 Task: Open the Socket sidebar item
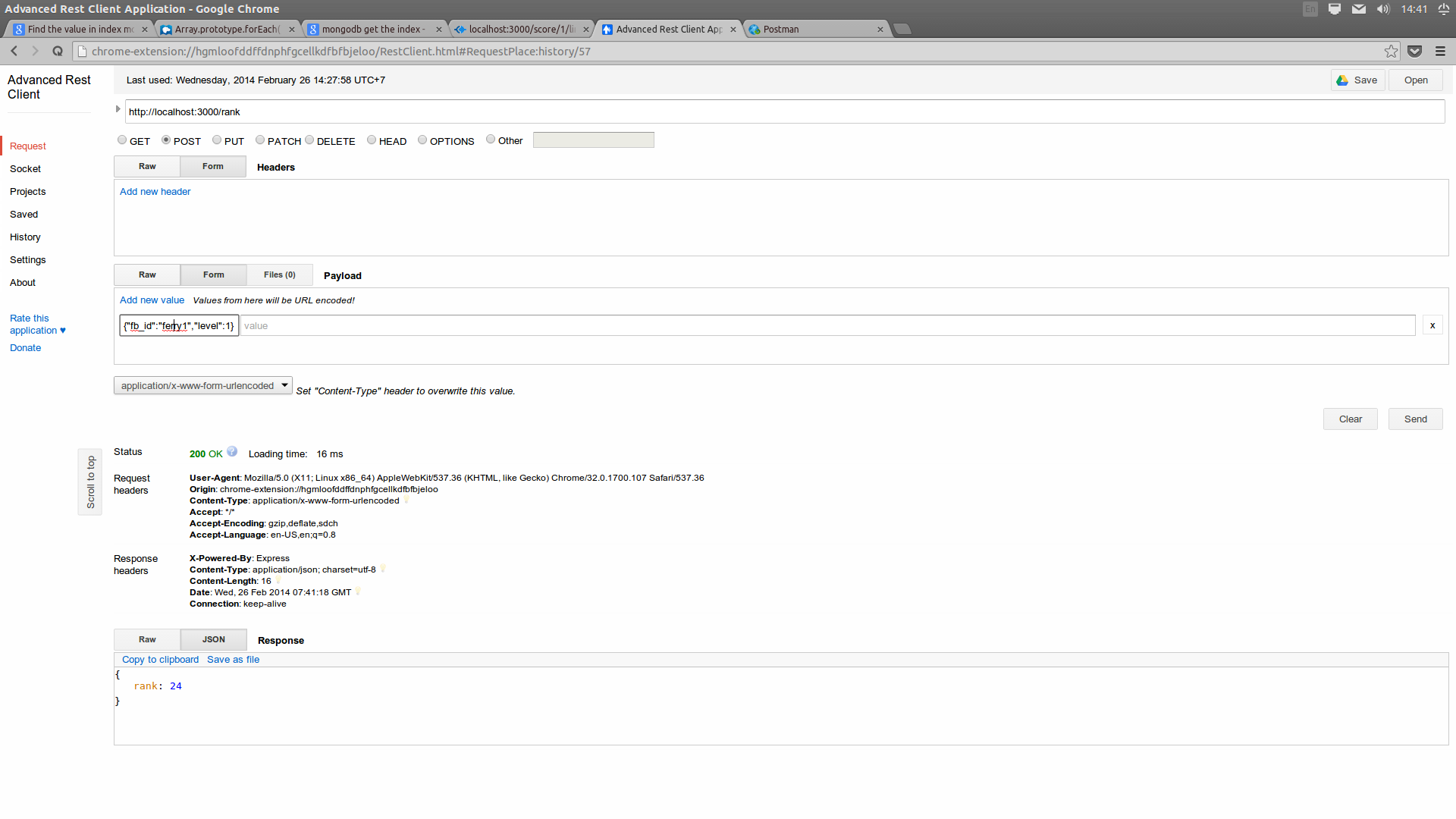(x=26, y=169)
